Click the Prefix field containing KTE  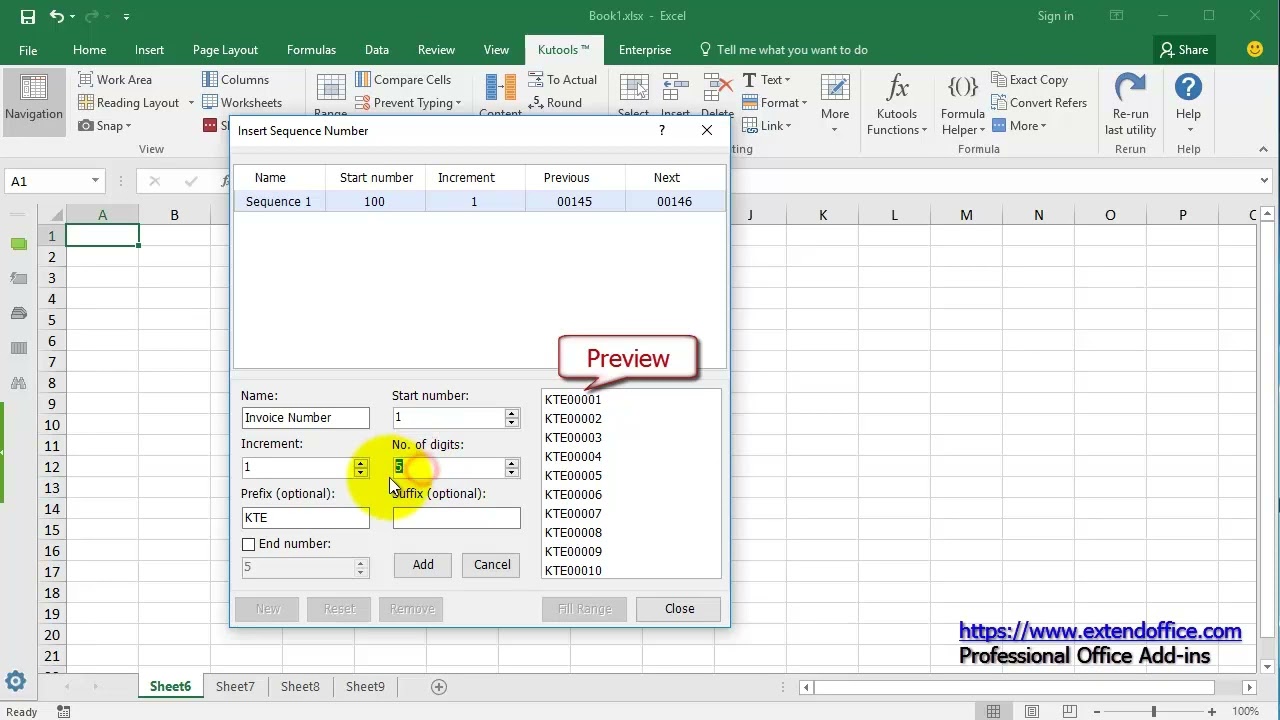pos(305,518)
